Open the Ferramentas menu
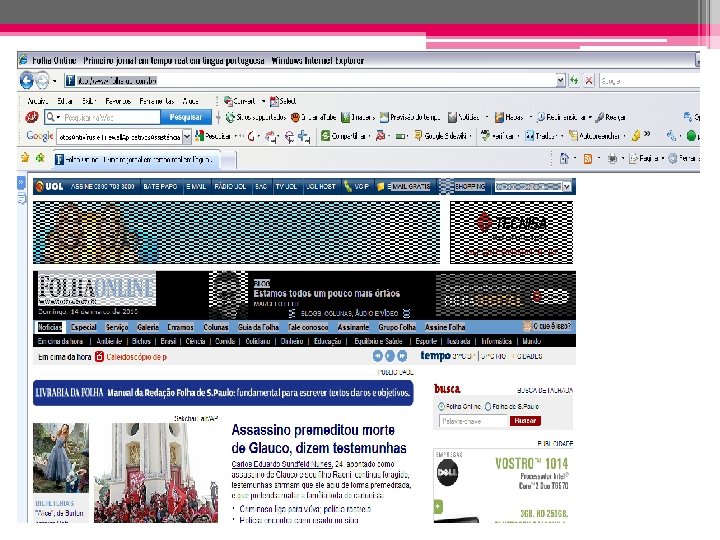 [157, 101]
